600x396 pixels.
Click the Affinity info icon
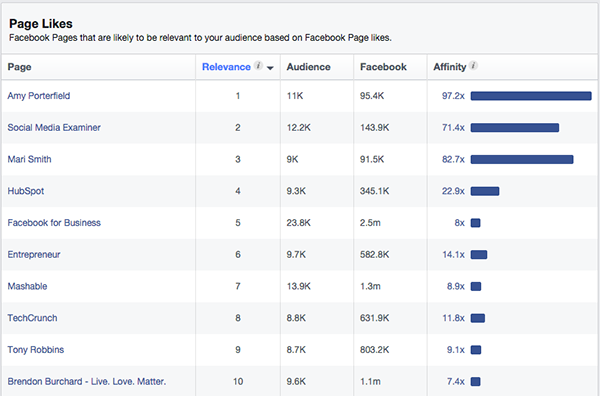(x=473, y=66)
